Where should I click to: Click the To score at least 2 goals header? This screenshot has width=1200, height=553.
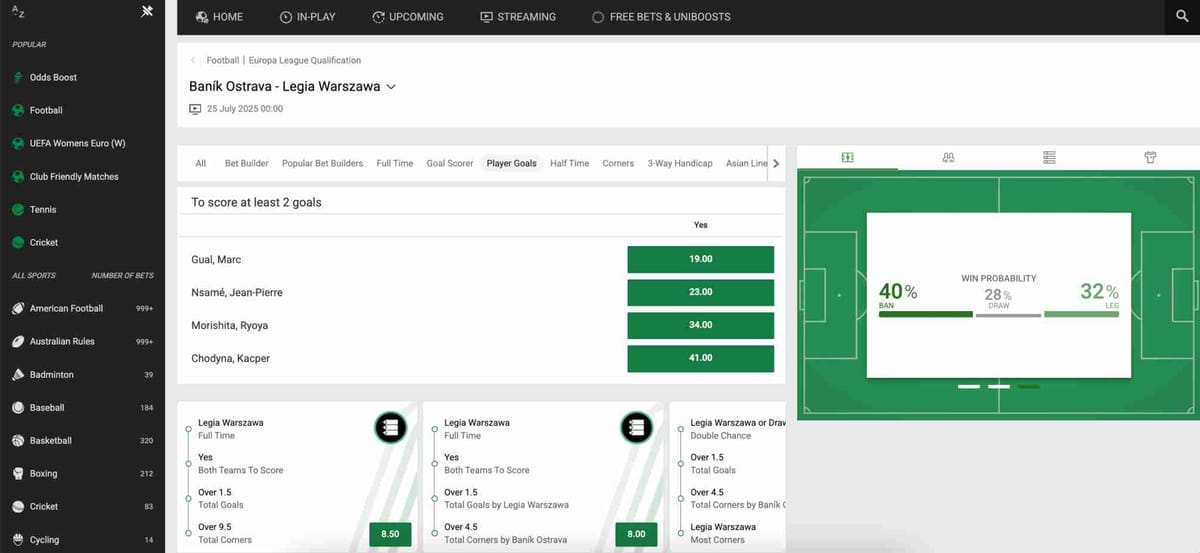click(x=256, y=202)
